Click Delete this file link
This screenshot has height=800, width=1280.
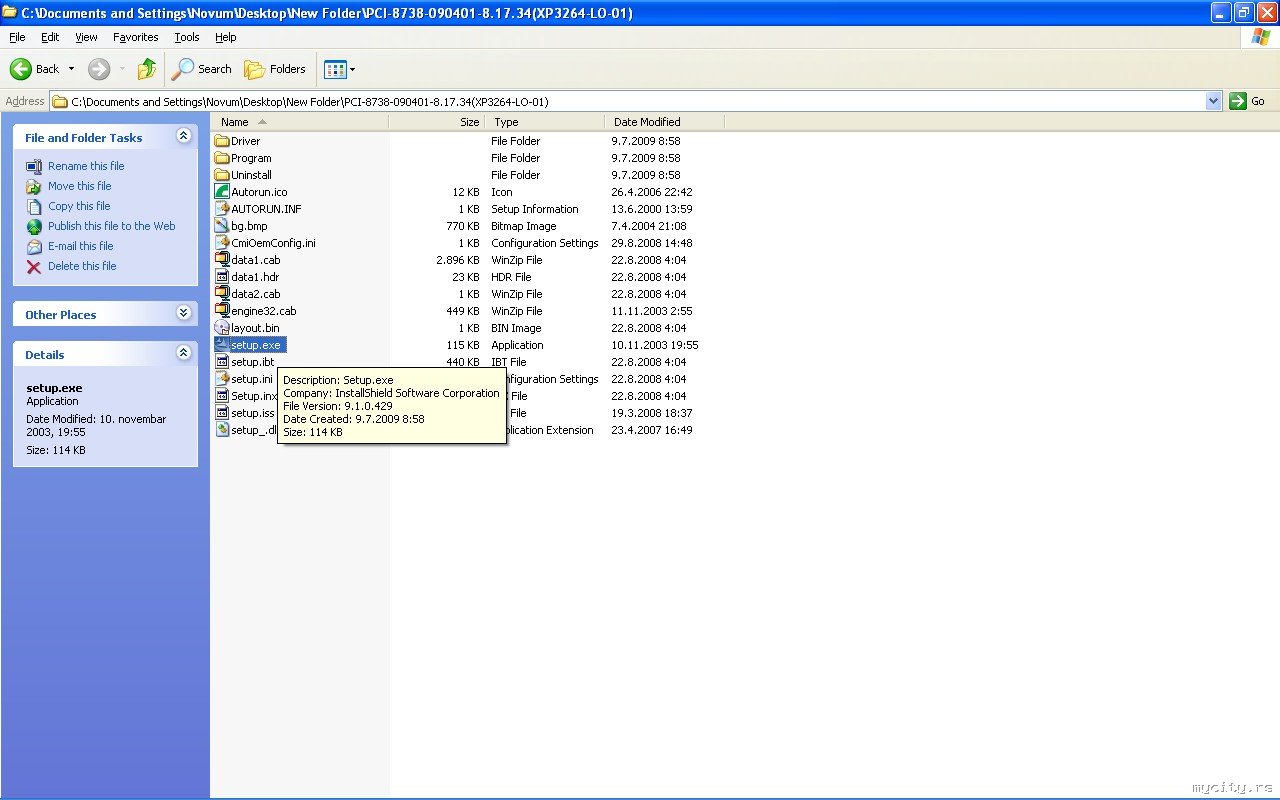(82, 266)
